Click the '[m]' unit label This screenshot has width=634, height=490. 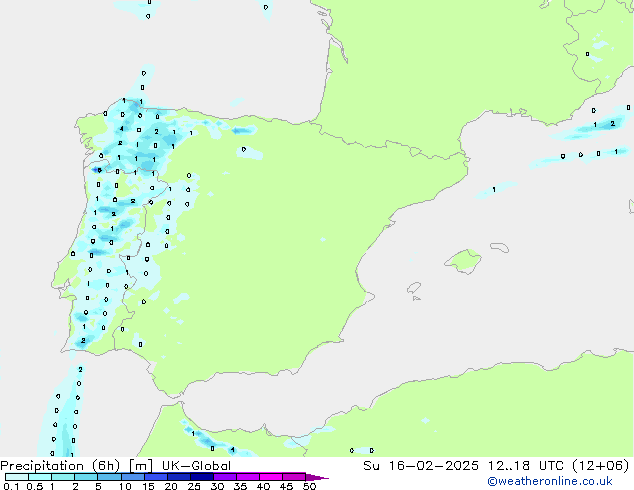(141, 466)
